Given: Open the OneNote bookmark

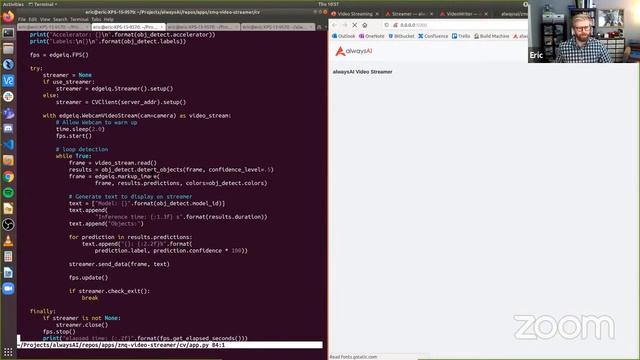Looking at the screenshot, I should (372, 36).
